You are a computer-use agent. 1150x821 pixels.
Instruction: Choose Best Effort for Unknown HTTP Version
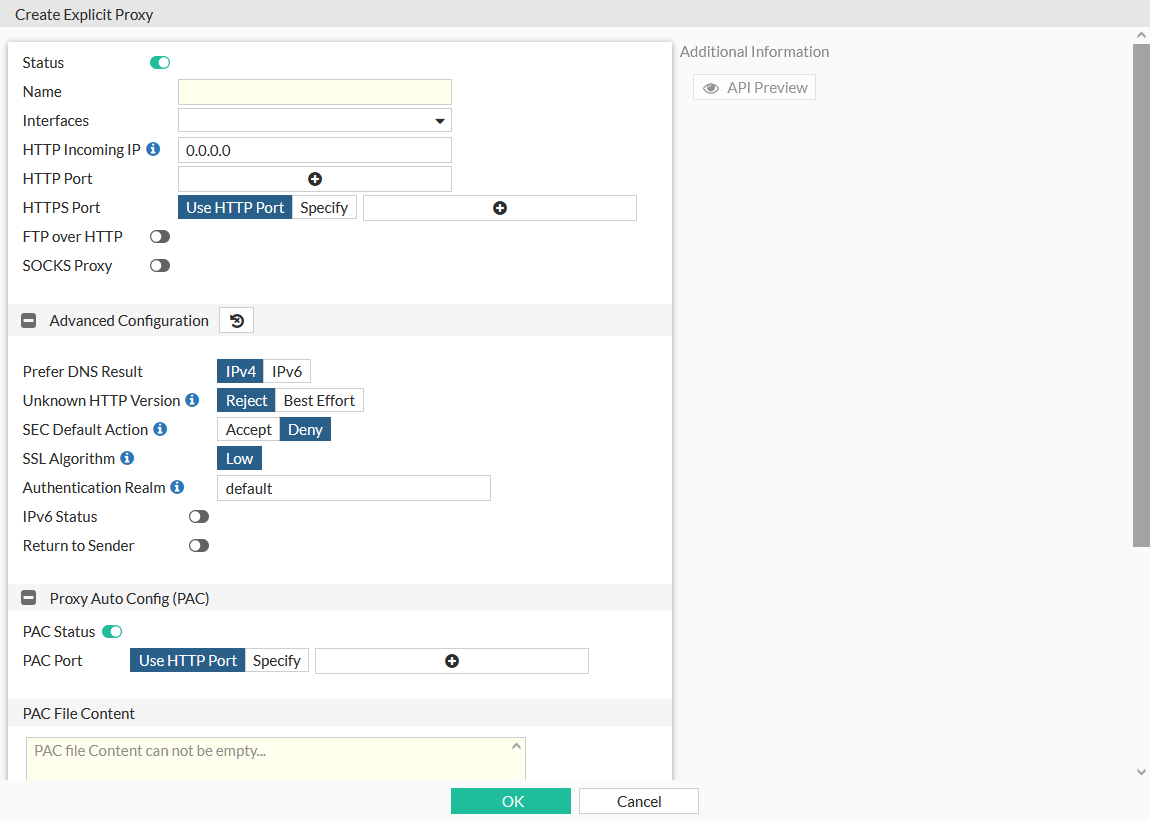[319, 401]
